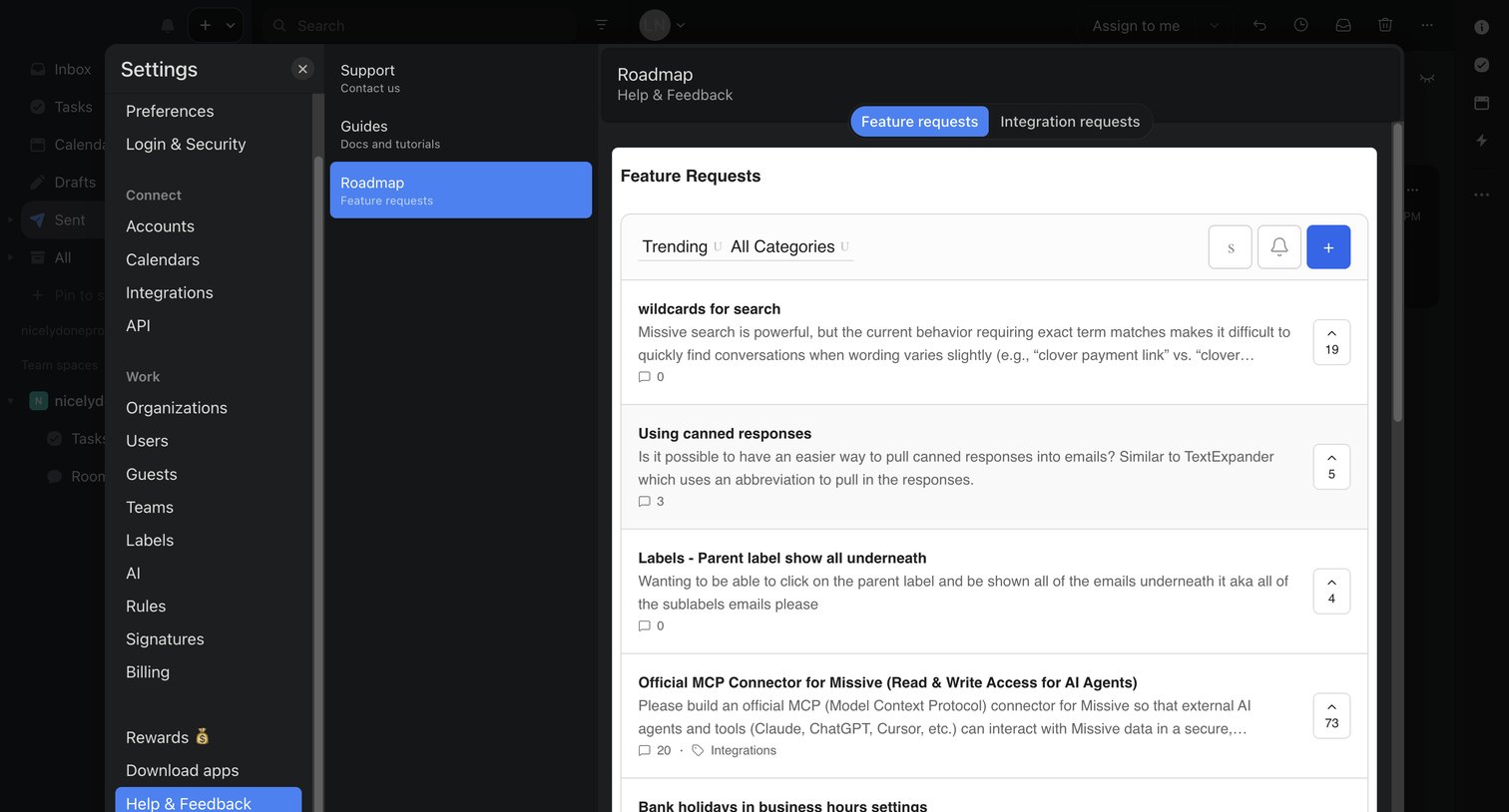Click the archive tray icon in top bar
Image resolution: width=1509 pixels, height=812 pixels.
[x=1343, y=25]
